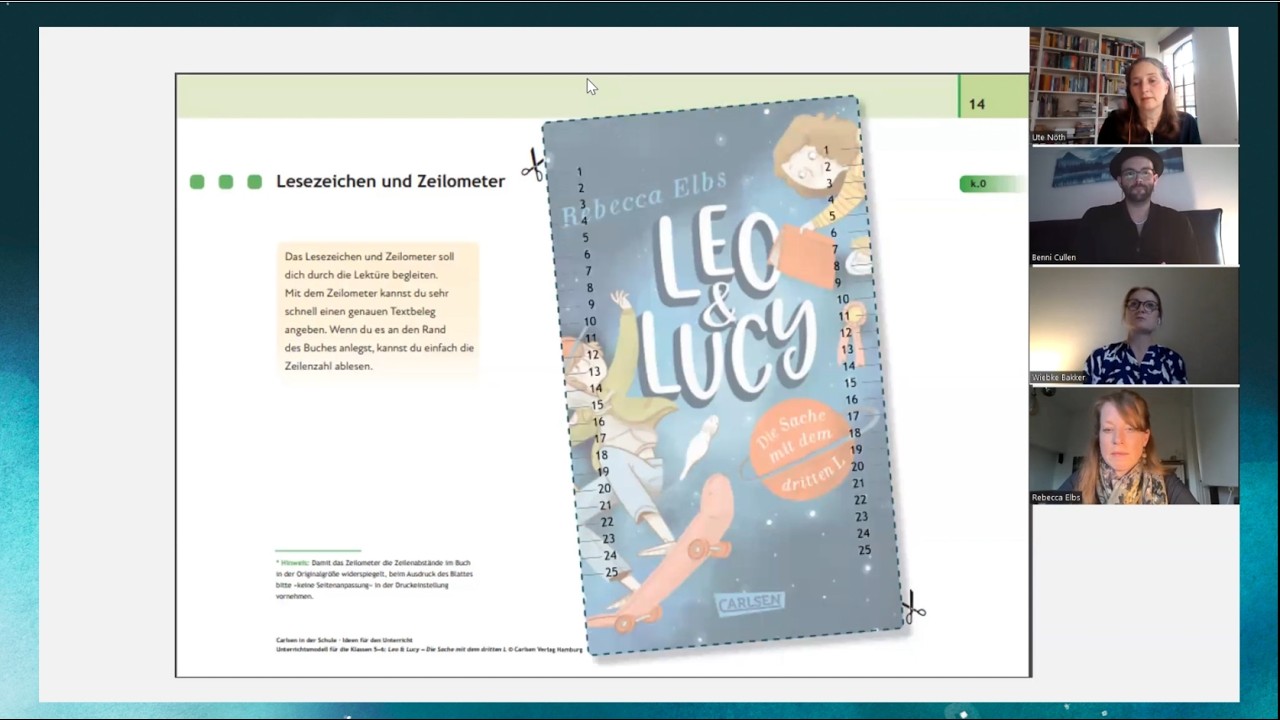The height and width of the screenshot is (720, 1280).
Task: Click the author name 'Rebecca Elbs' on the cover
Action: coord(645,198)
